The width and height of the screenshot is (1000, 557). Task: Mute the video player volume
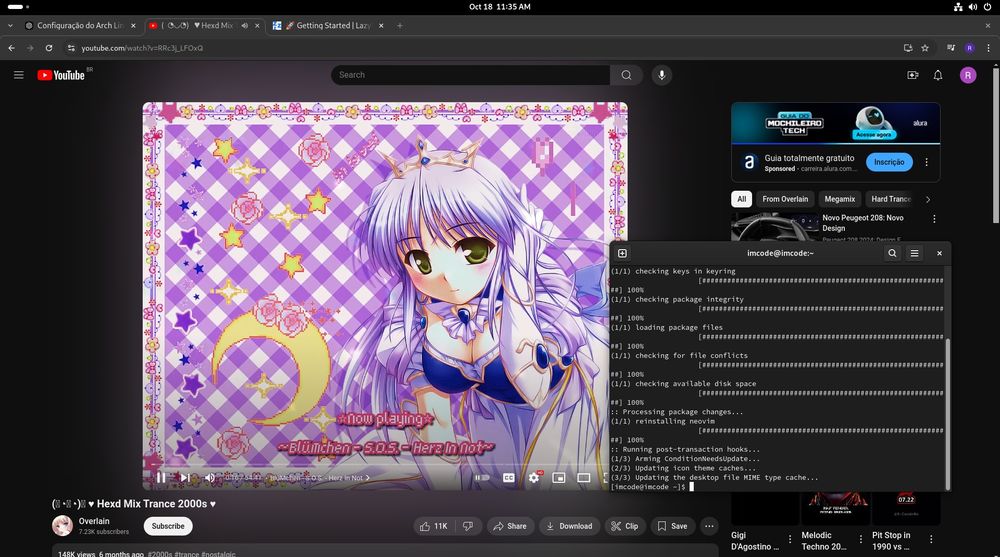point(209,477)
